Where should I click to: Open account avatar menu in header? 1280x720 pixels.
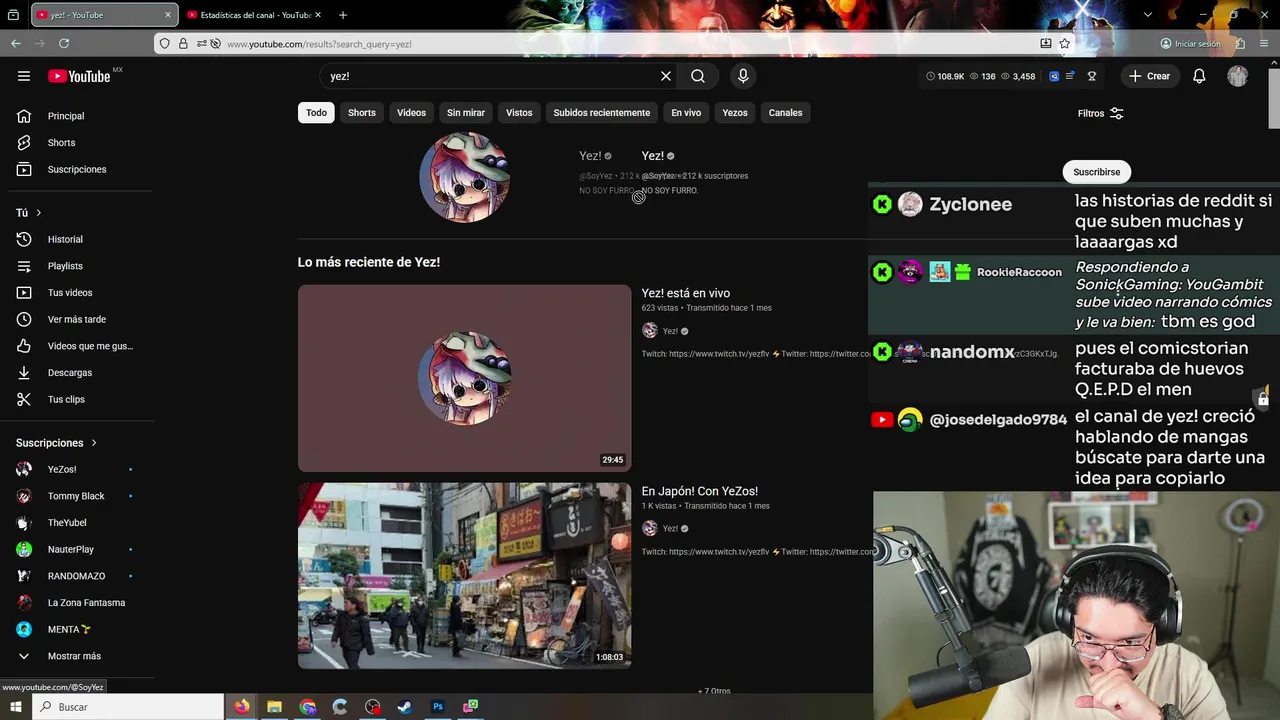[x=1238, y=76]
